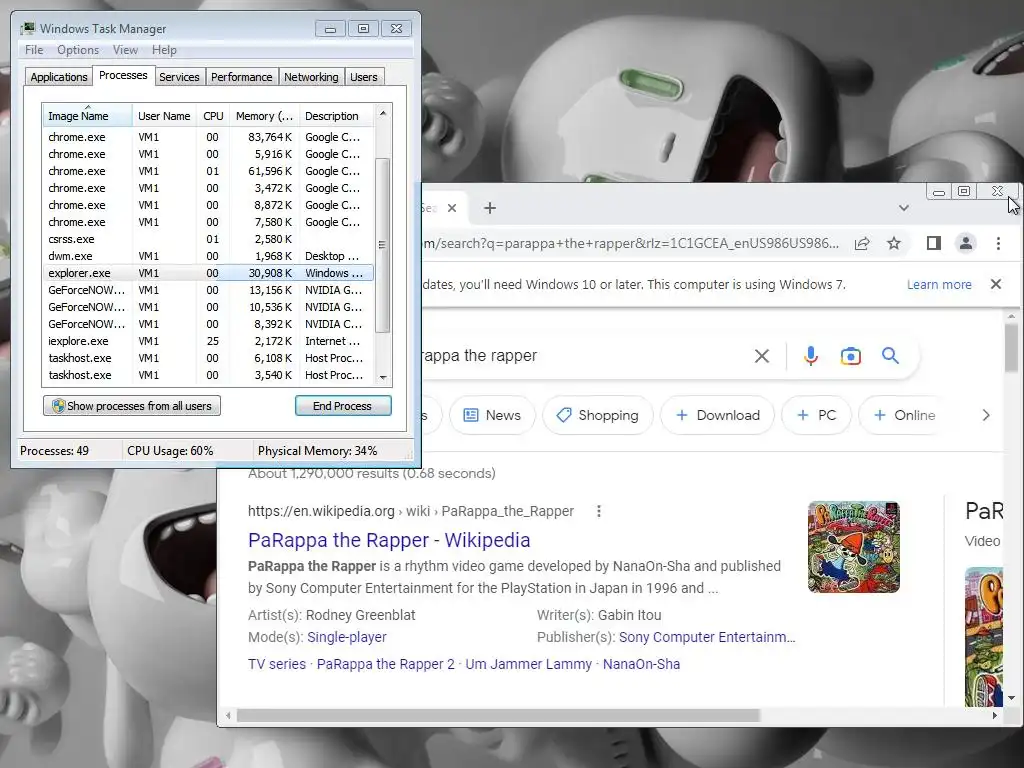This screenshot has height=768, width=1024.
Task: Add Download to search refinements
Action: tap(717, 415)
